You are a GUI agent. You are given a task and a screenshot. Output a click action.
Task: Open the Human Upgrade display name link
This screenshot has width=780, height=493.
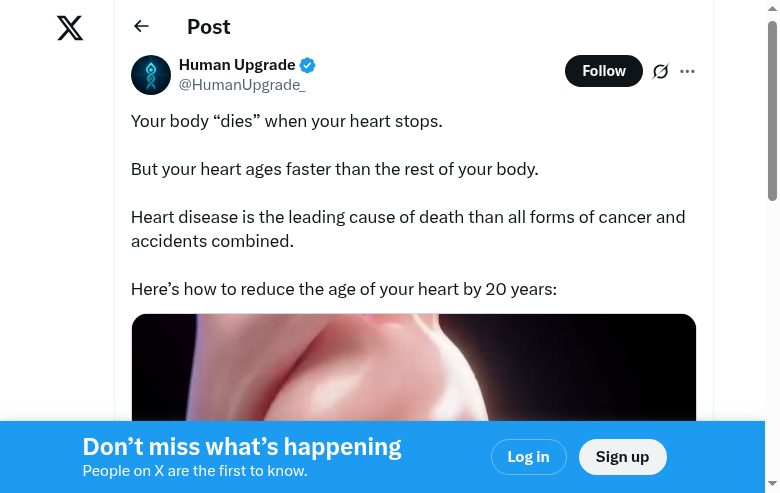point(237,65)
